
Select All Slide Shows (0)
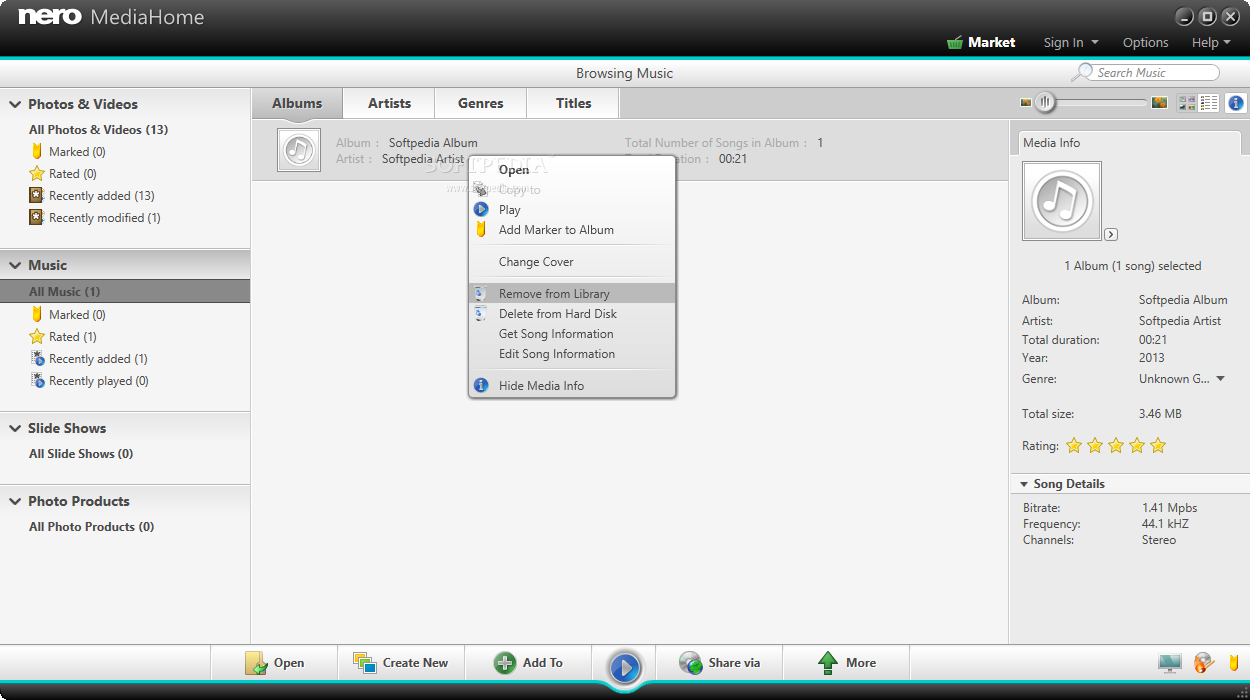[81, 454]
